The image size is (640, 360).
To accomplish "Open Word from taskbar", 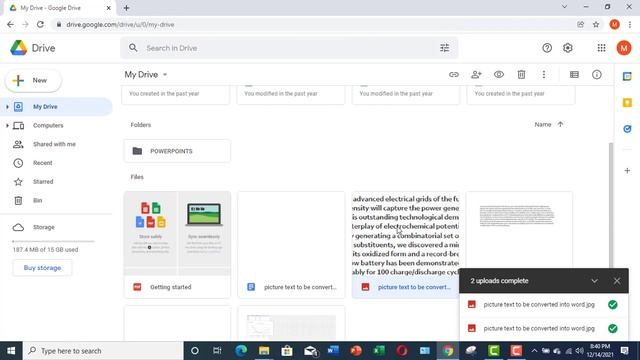I will coord(333,351).
